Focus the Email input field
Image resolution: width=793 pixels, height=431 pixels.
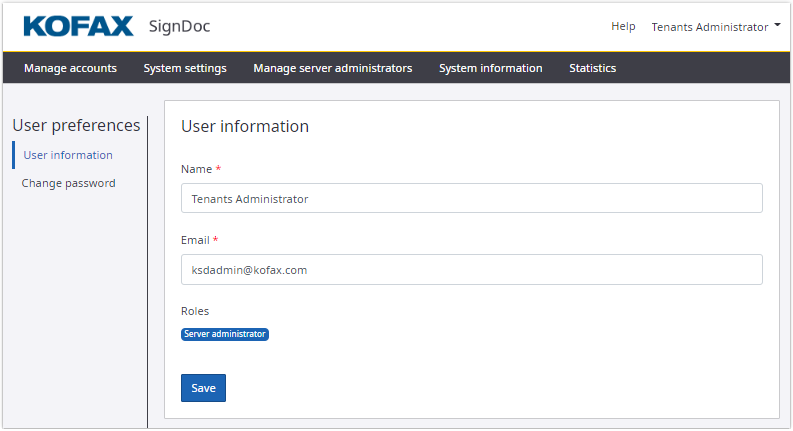[471, 269]
